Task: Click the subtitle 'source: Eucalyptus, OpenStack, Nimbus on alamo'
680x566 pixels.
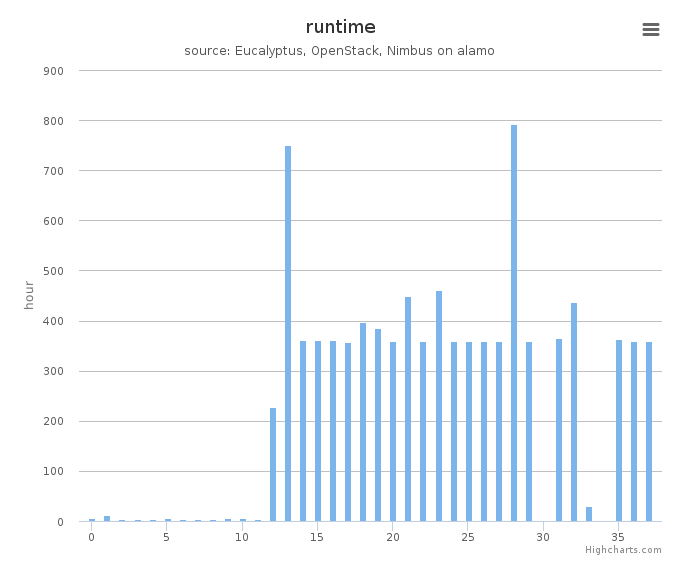Action: pos(339,51)
